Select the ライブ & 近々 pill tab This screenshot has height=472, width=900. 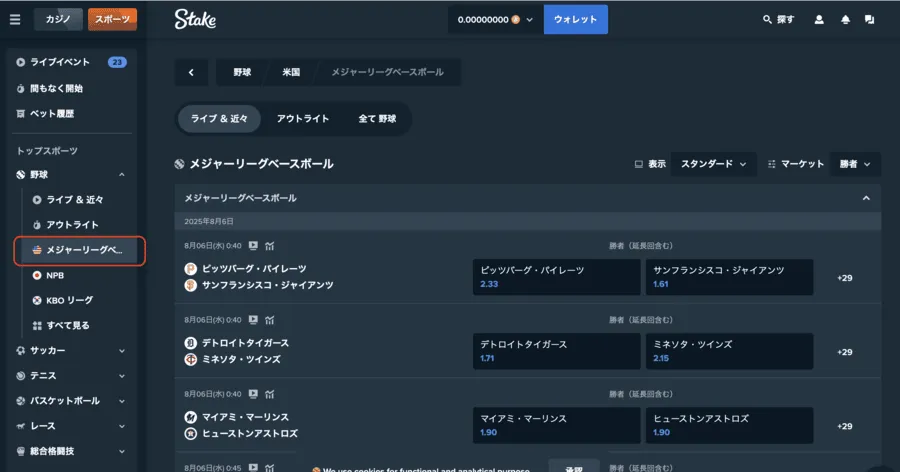(219, 119)
